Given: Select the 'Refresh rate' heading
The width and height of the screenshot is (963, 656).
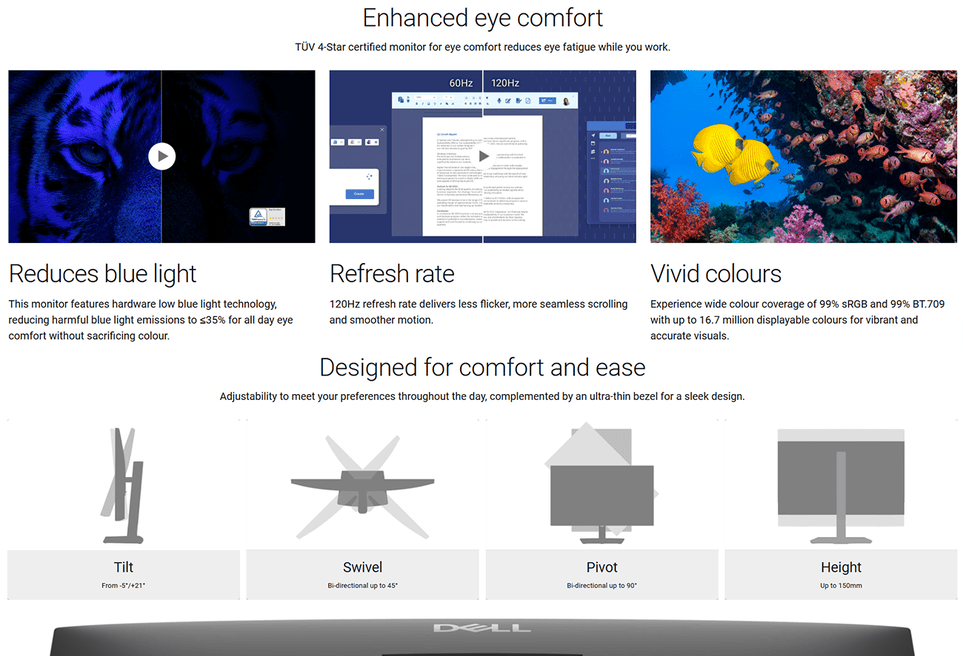Looking at the screenshot, I should pyautogui.click(x=392, y=274).
